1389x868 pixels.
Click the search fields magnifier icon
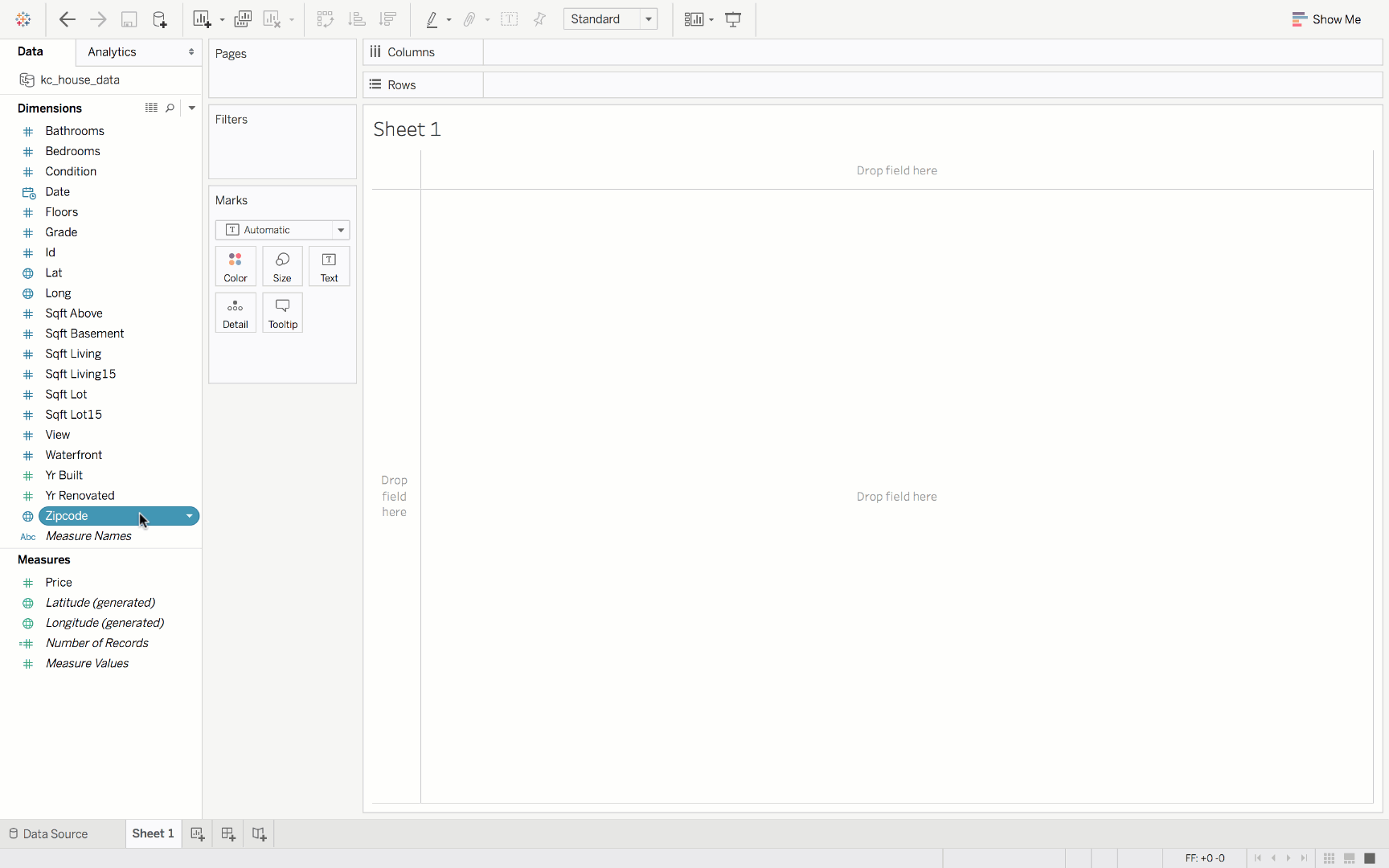[x=170, y=108]
